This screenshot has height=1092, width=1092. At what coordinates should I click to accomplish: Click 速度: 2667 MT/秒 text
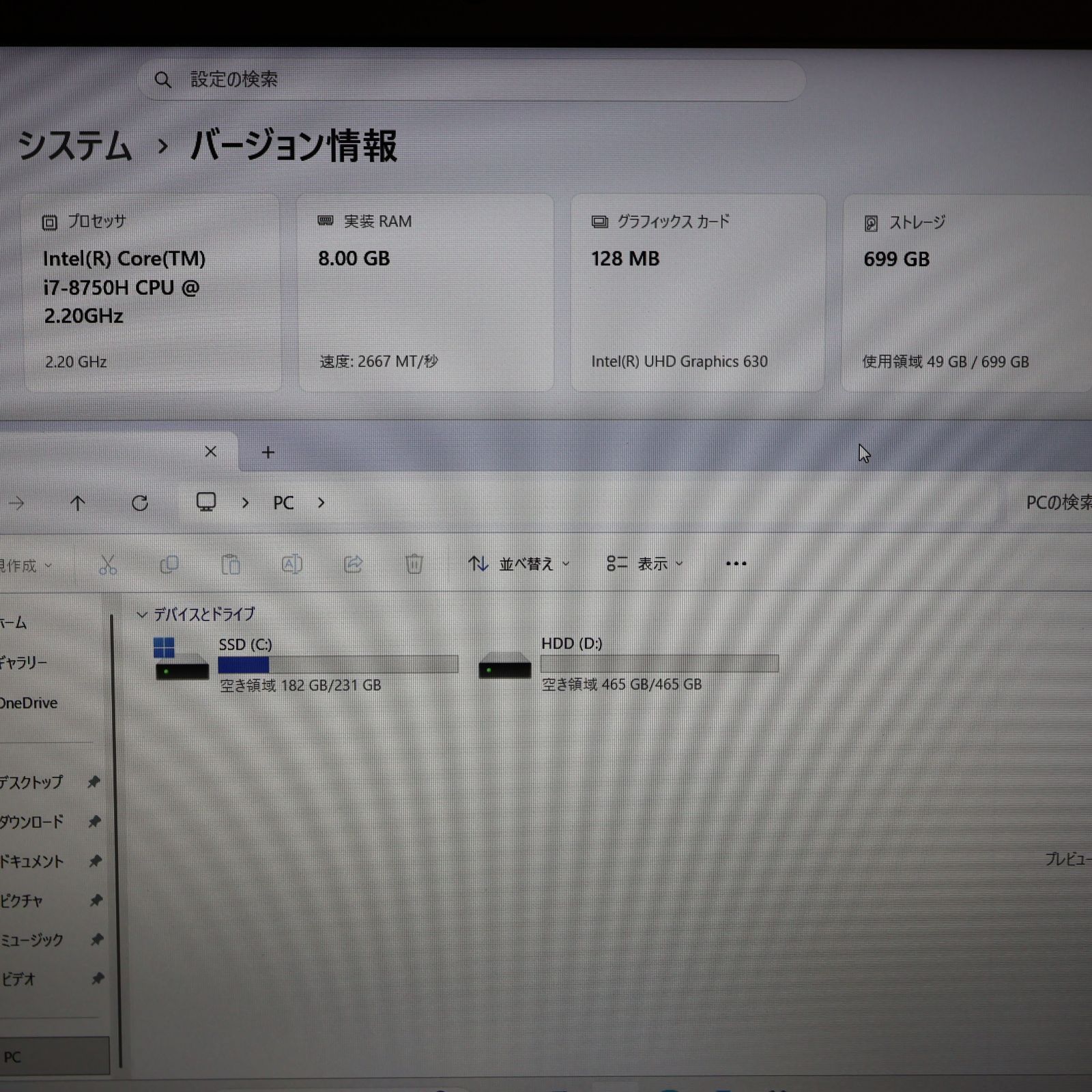pos(379,361)
